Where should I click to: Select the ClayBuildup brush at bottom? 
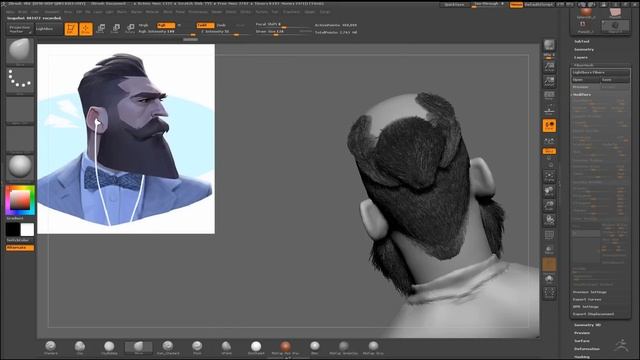109,347
